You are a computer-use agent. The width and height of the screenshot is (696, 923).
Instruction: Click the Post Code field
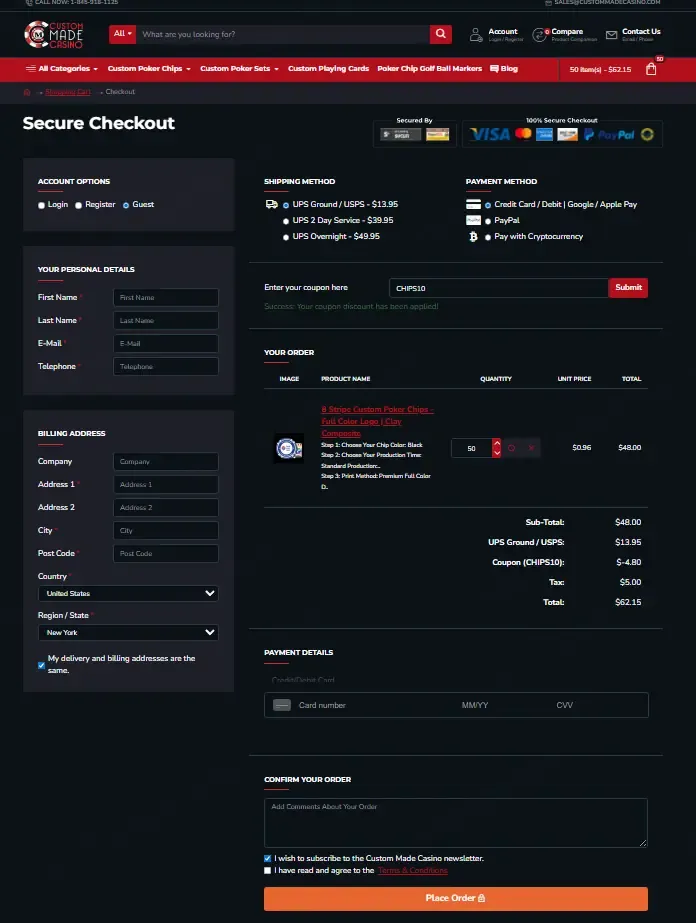(165, 553)
